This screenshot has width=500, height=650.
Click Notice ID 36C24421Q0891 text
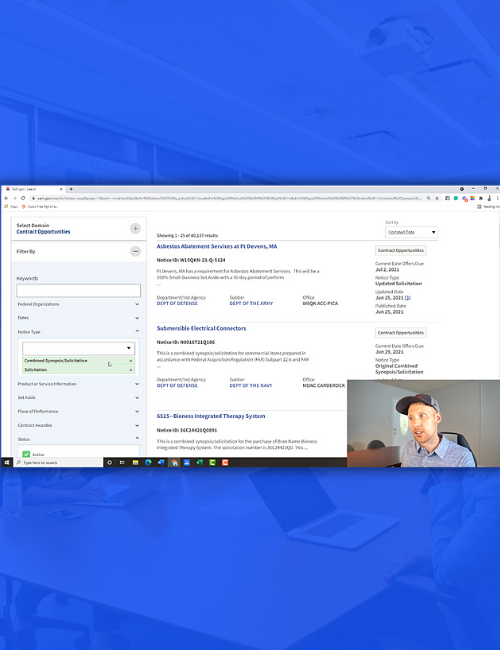coord(187,430)
